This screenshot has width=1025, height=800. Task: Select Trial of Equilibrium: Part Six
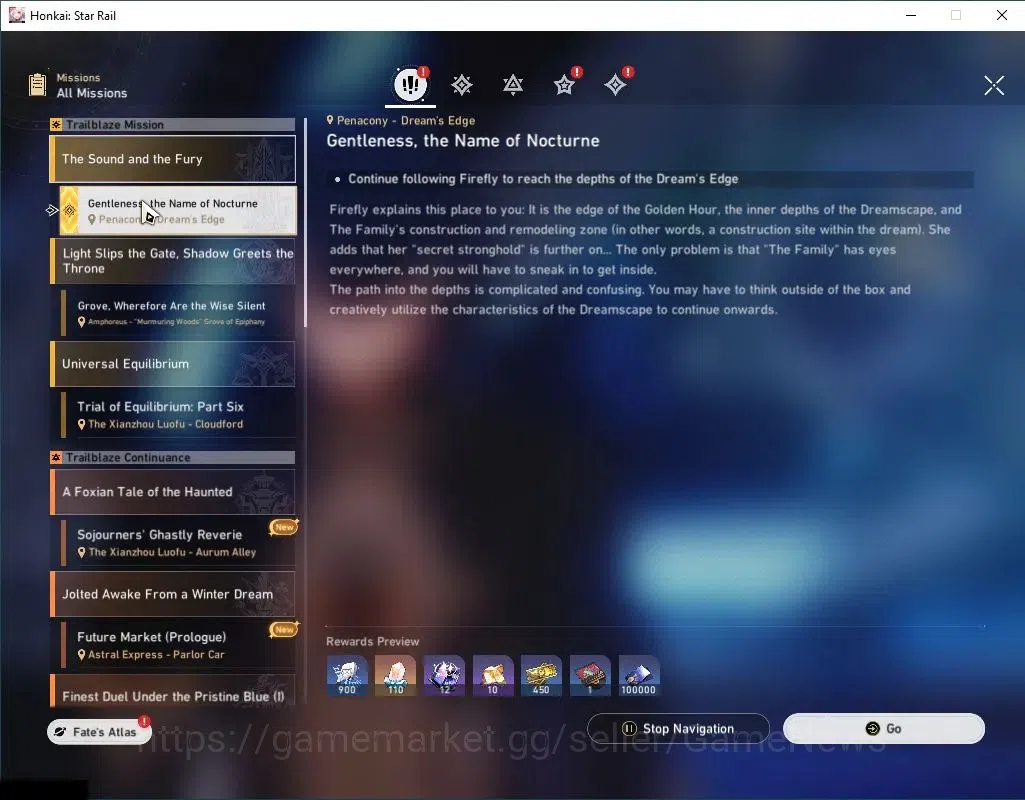click(x=178, y=414)
